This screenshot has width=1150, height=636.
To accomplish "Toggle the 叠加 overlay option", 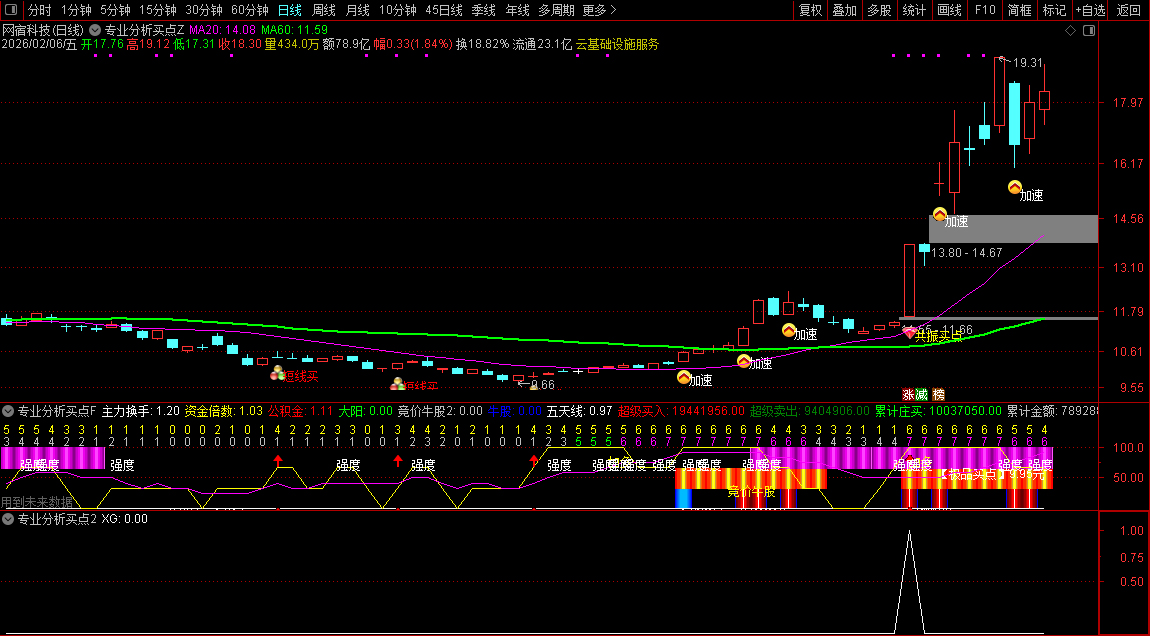I will [x=845, y=10].
